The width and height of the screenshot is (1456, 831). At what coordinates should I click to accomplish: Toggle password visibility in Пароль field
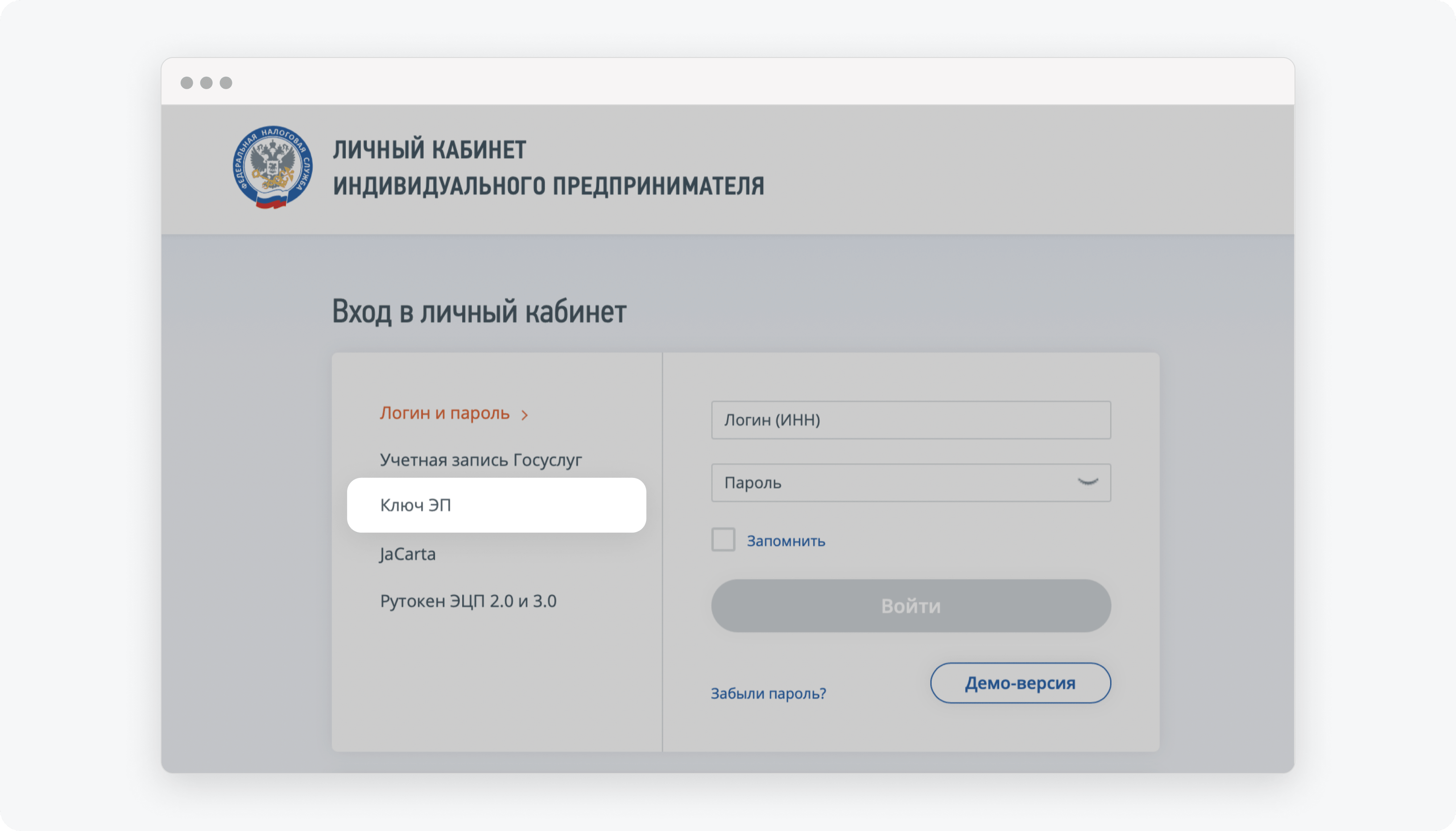[1088, 482]
